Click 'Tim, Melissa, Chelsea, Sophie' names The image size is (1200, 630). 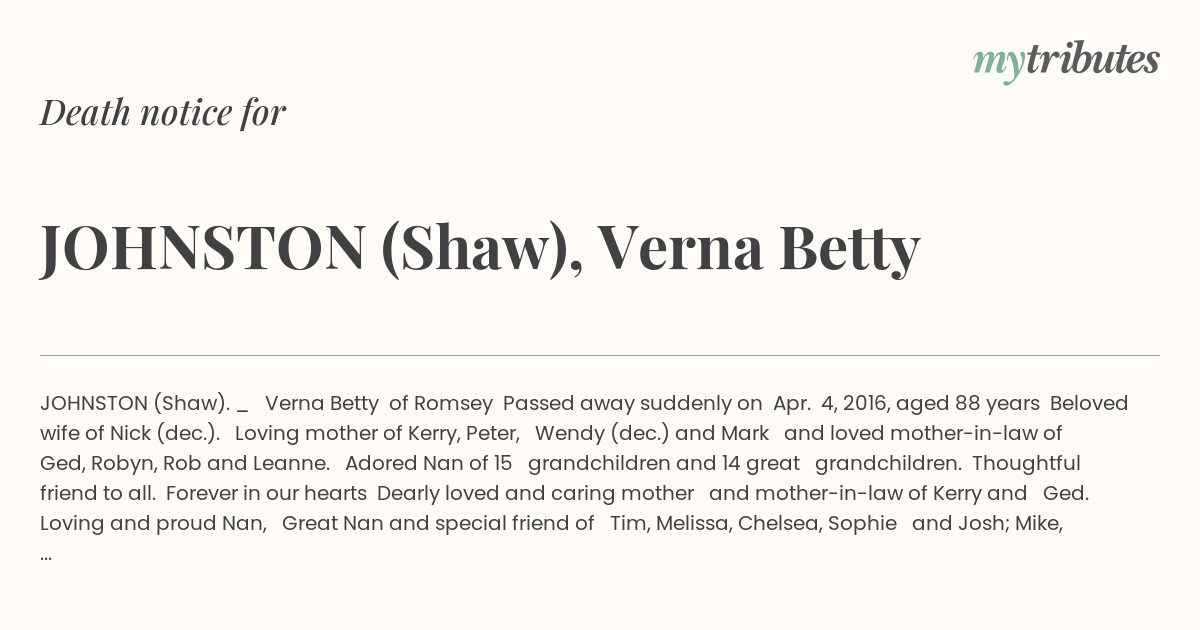(x=753, y=523)
